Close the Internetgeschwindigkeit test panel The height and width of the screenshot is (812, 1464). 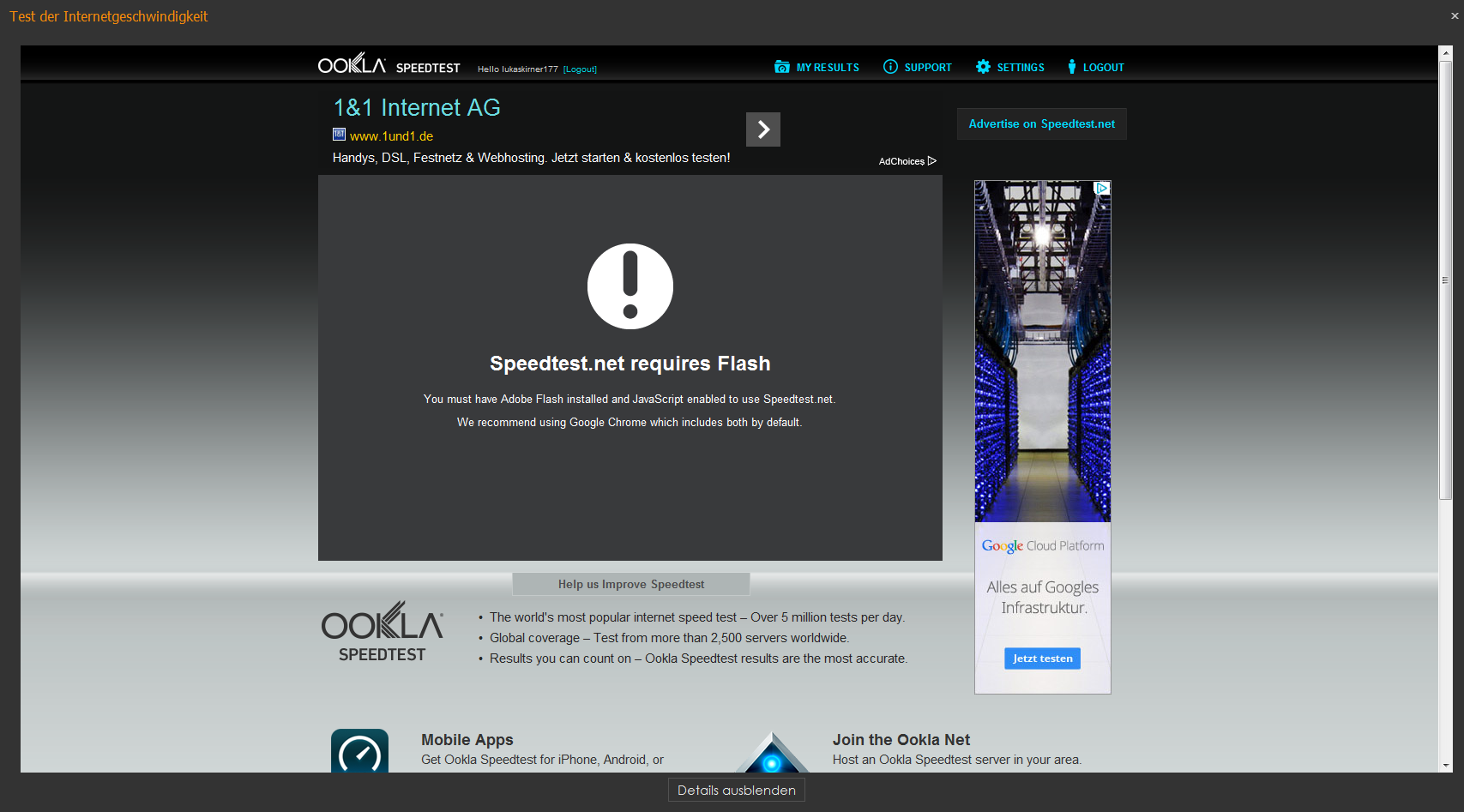pyautogui.click(x=1455, y=15)
